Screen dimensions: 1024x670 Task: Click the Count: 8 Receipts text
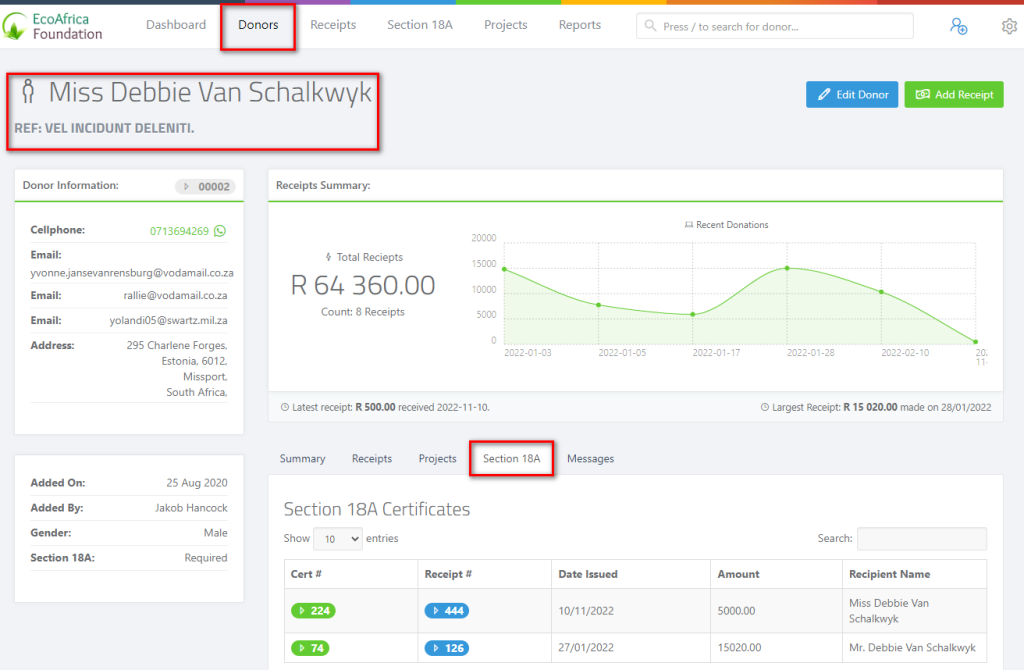point(362,312)
